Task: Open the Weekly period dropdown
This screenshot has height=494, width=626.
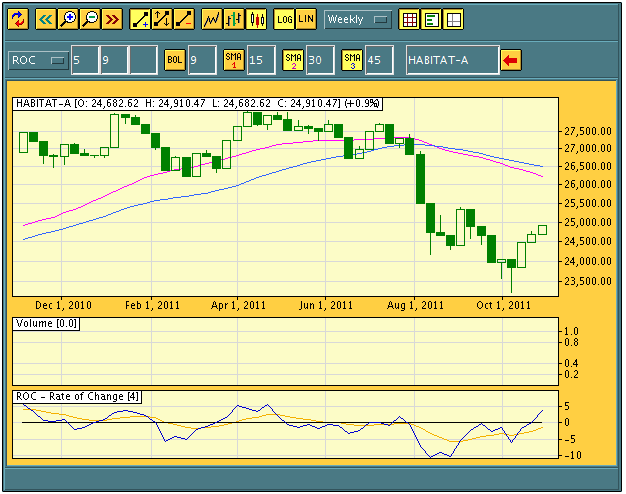Action: pos(358,19)
